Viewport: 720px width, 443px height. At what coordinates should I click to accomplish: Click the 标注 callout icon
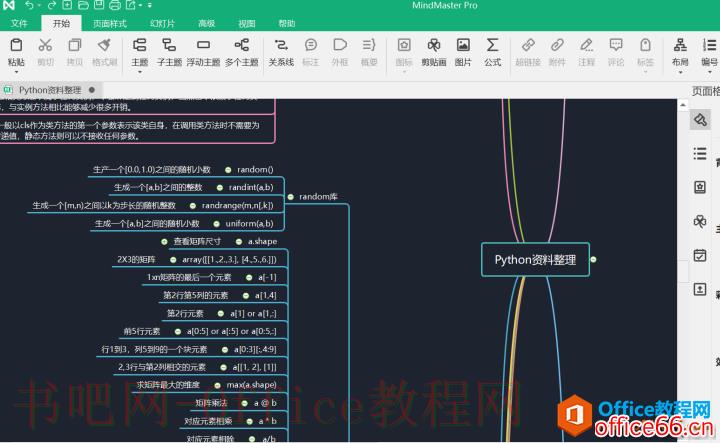point(311,45)
